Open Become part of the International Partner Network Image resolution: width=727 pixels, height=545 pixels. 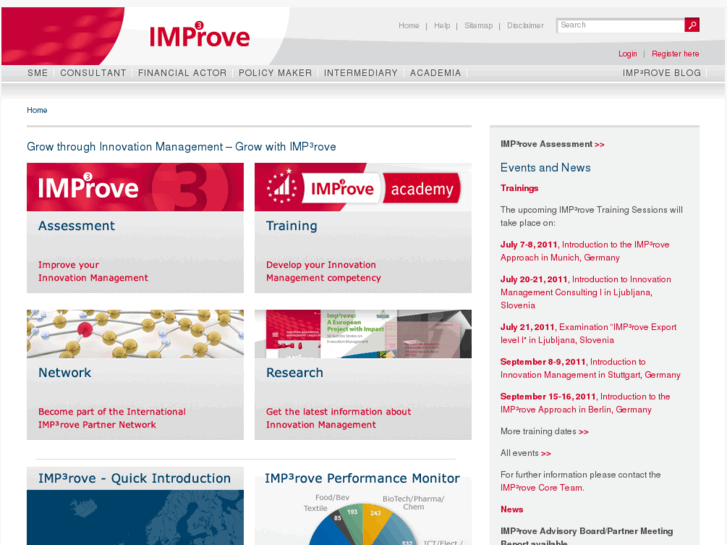click(112, 418)
